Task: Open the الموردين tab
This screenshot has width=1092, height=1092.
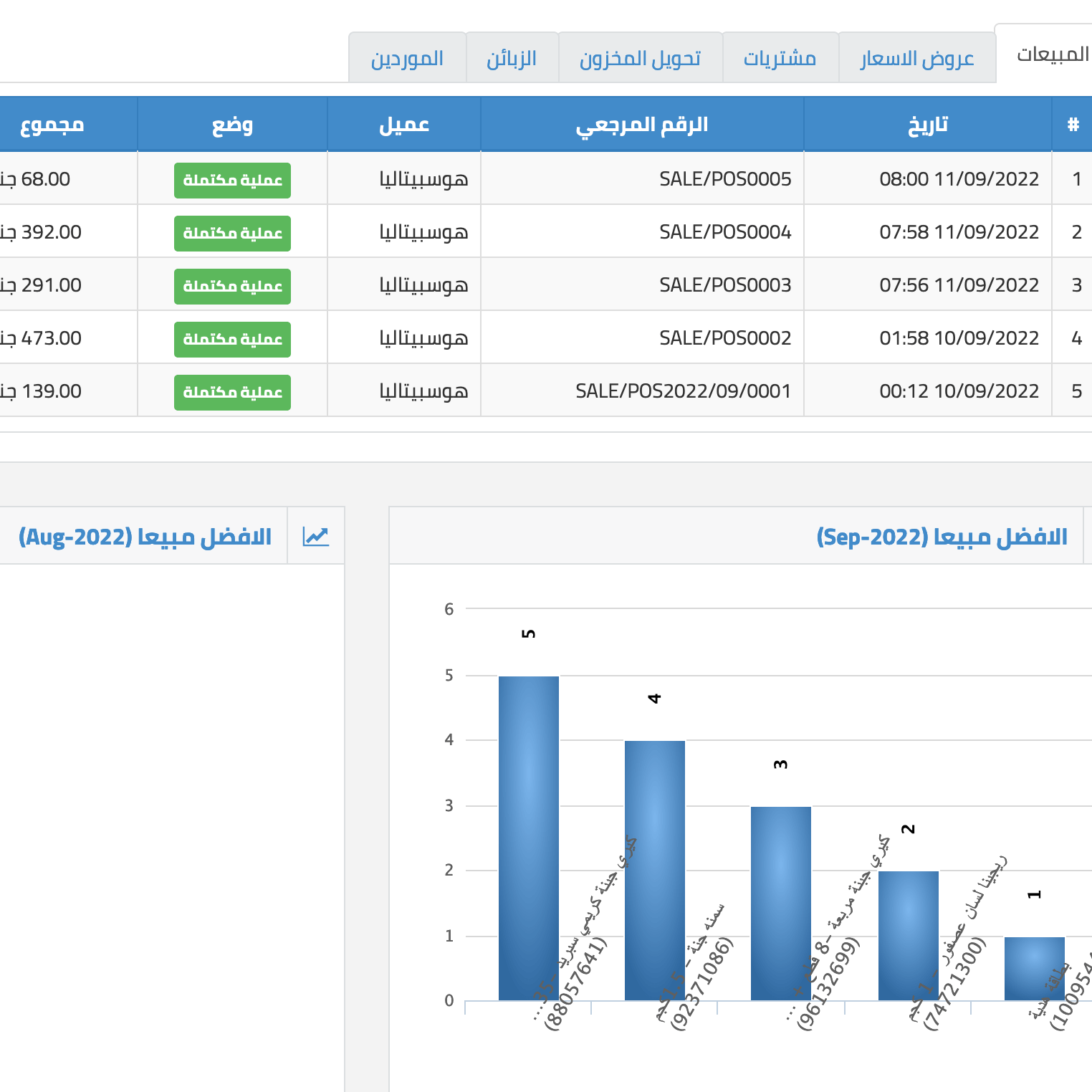Action: pos(407,58)
